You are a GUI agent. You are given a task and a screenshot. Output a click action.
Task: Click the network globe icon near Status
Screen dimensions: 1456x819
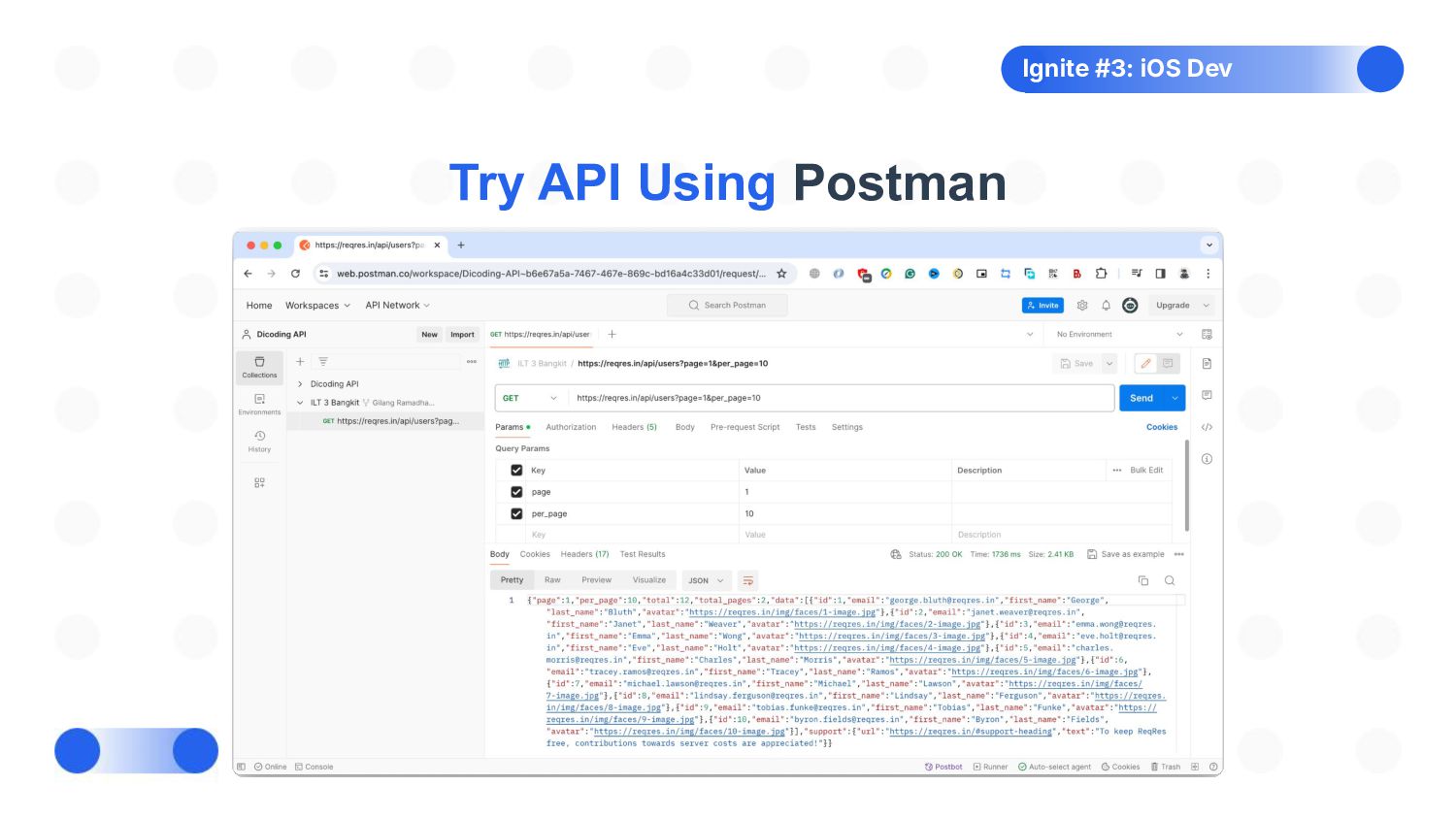896,554
